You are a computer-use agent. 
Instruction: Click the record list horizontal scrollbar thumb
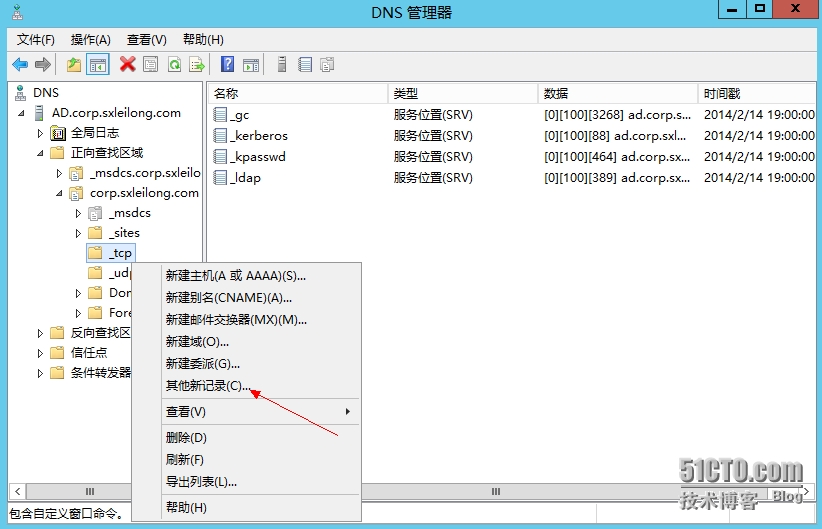tap(495, 491)
